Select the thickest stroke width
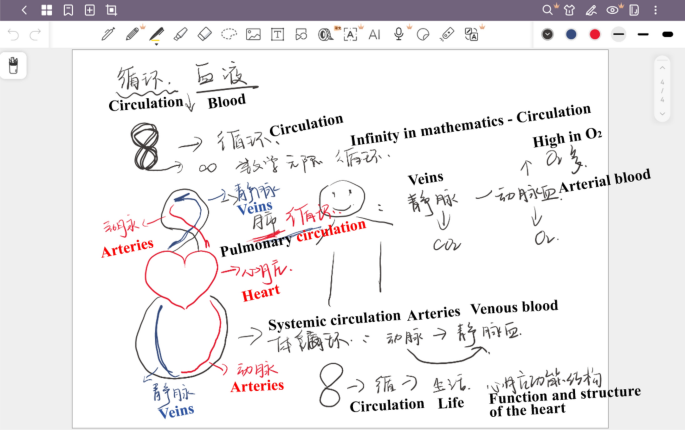 [667, 34]
